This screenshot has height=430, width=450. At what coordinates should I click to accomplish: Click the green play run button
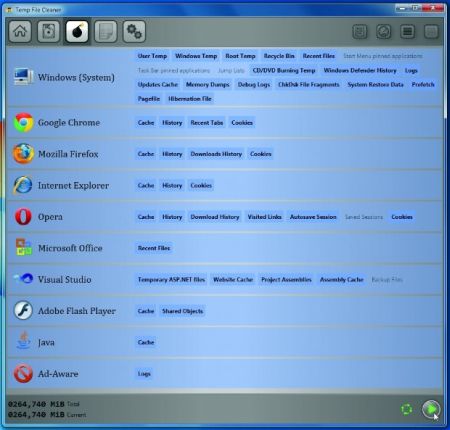click(431, 409)
